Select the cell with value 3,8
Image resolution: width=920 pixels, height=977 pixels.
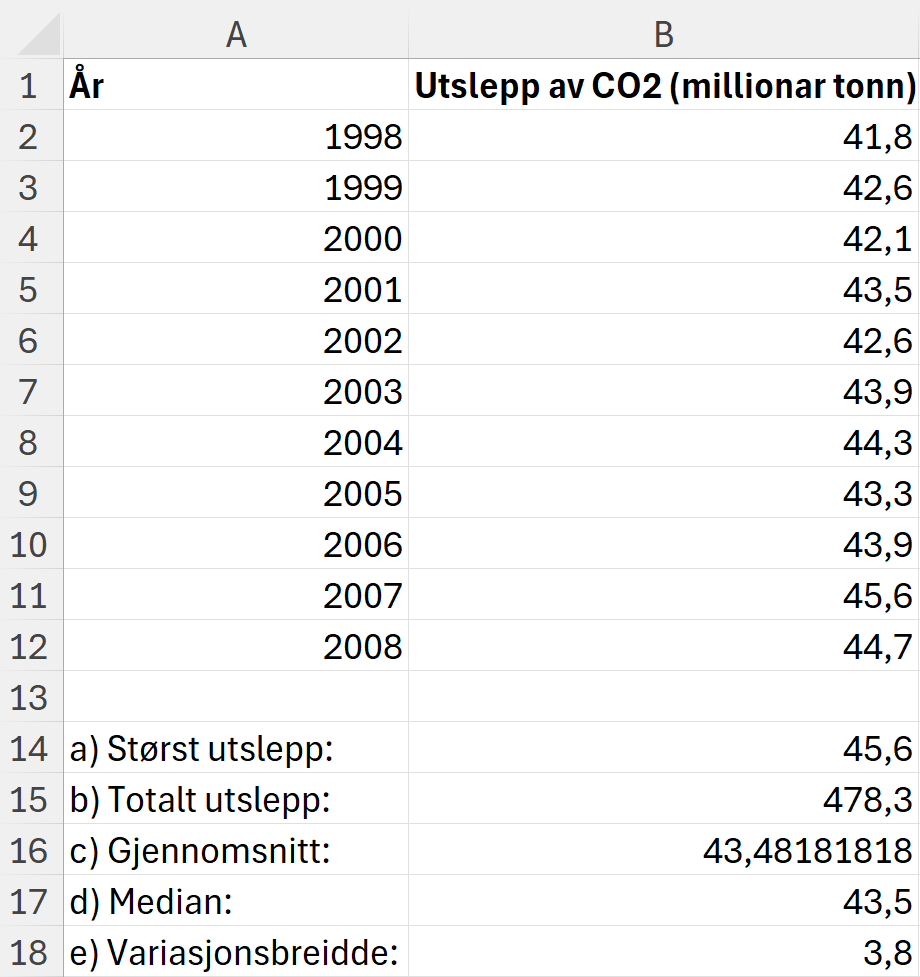coord(663,952)
